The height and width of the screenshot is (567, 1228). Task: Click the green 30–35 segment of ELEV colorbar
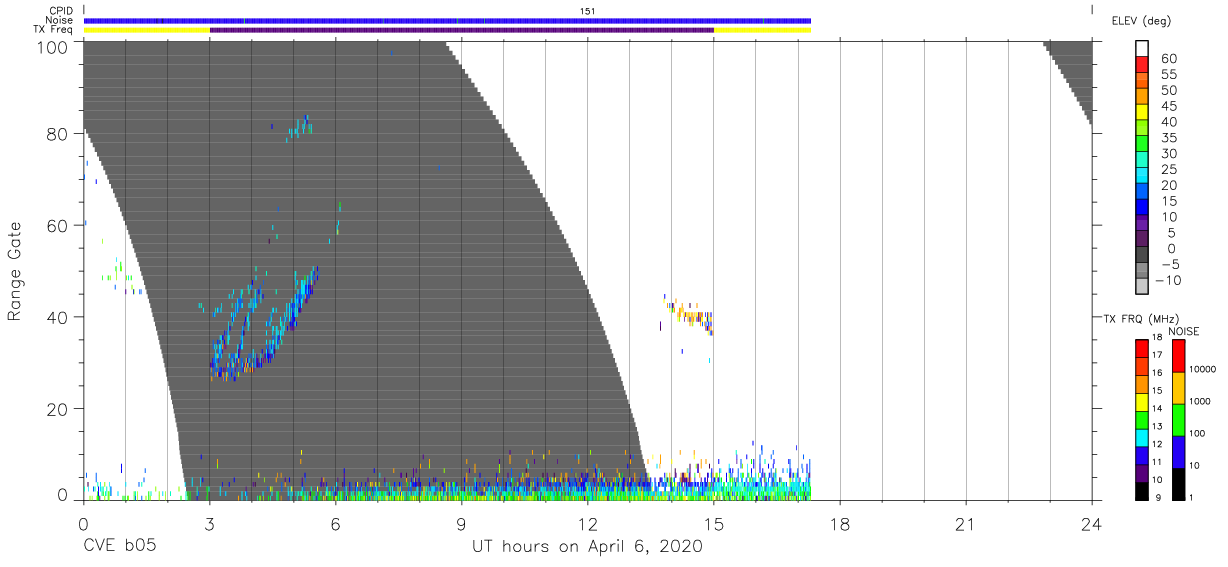coord(1142,145)
